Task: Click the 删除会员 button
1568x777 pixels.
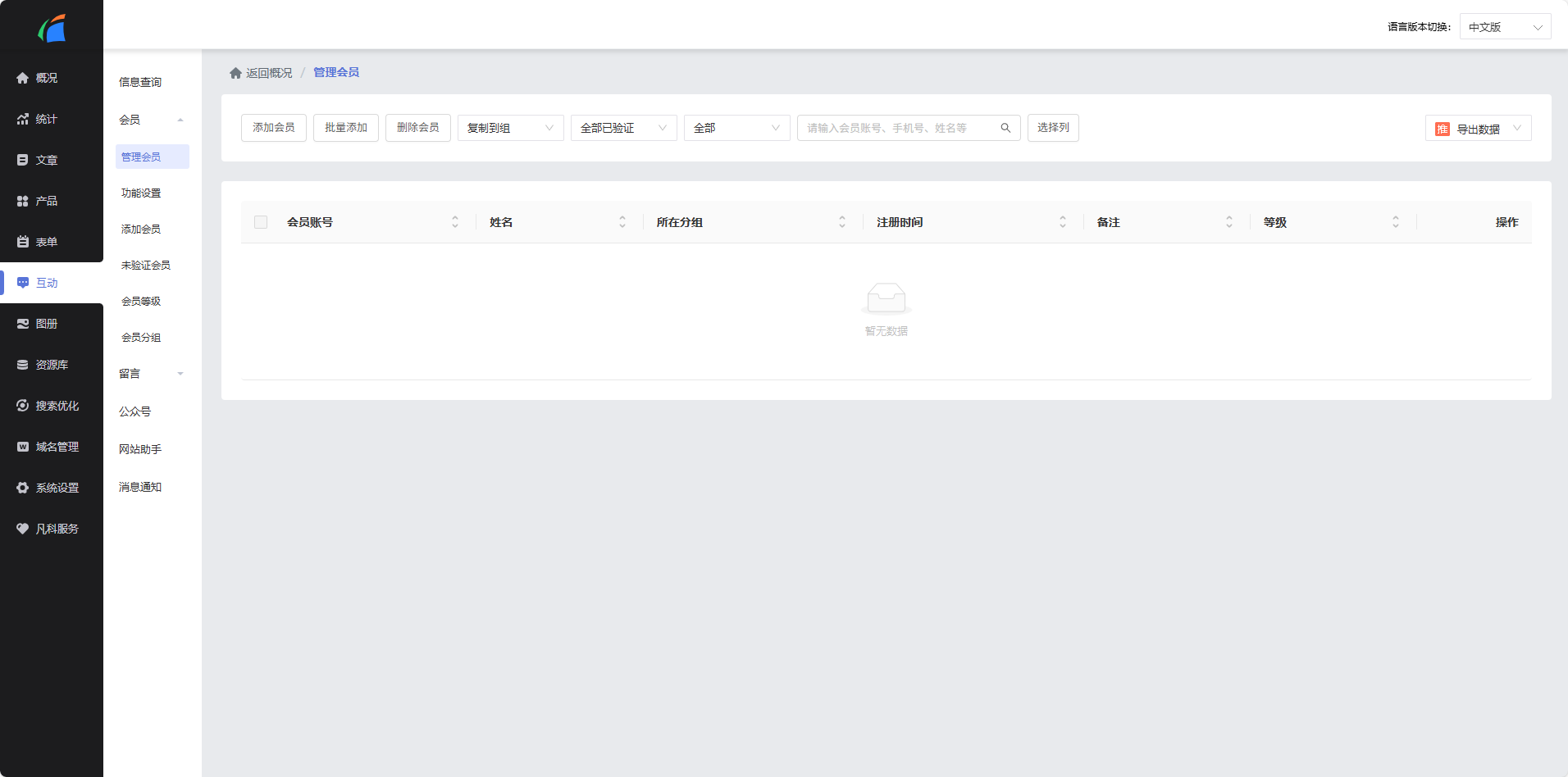Action: pos(418,128)
